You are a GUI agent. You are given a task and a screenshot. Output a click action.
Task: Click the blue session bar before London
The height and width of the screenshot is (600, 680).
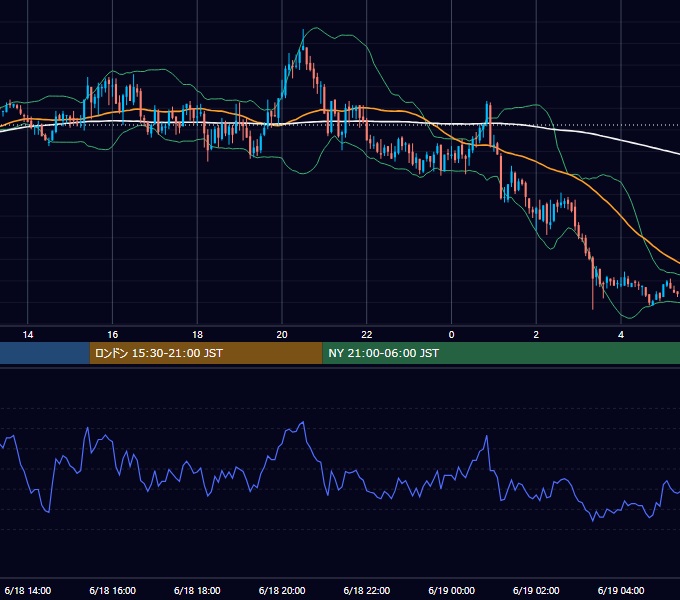pyautogui.click(x=45, y=353)
